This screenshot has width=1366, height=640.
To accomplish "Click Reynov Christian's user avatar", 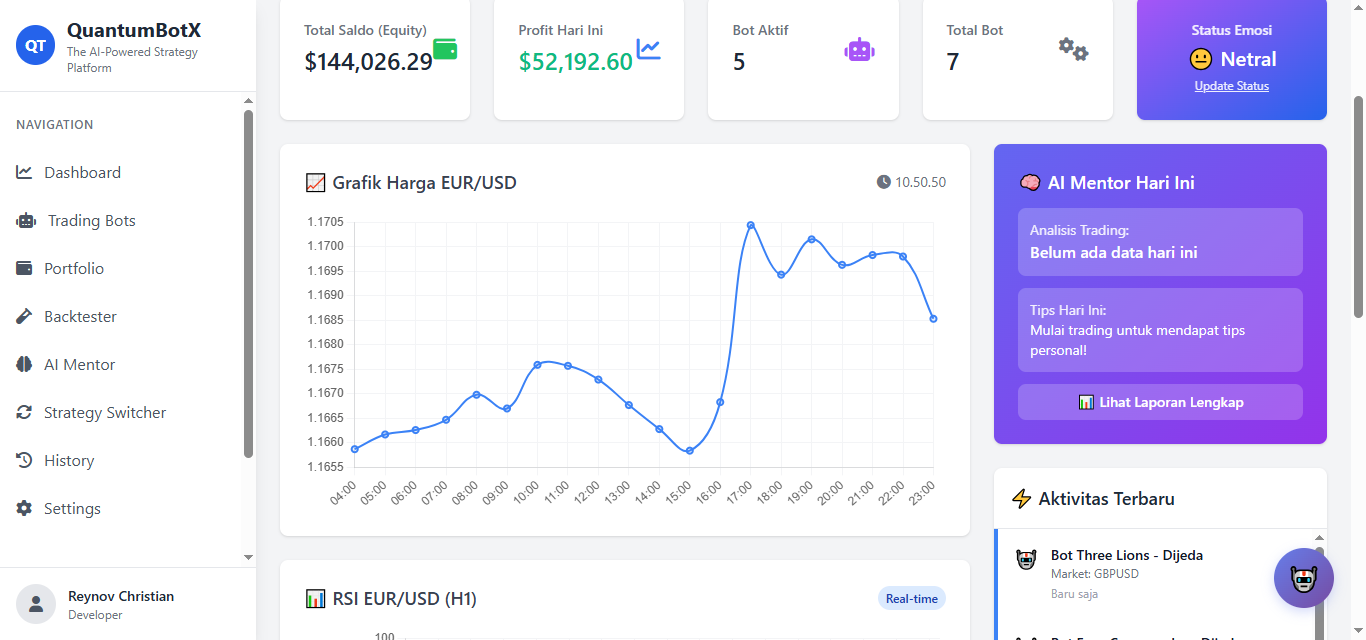I will pyautogui.click(x=36, y=604).
